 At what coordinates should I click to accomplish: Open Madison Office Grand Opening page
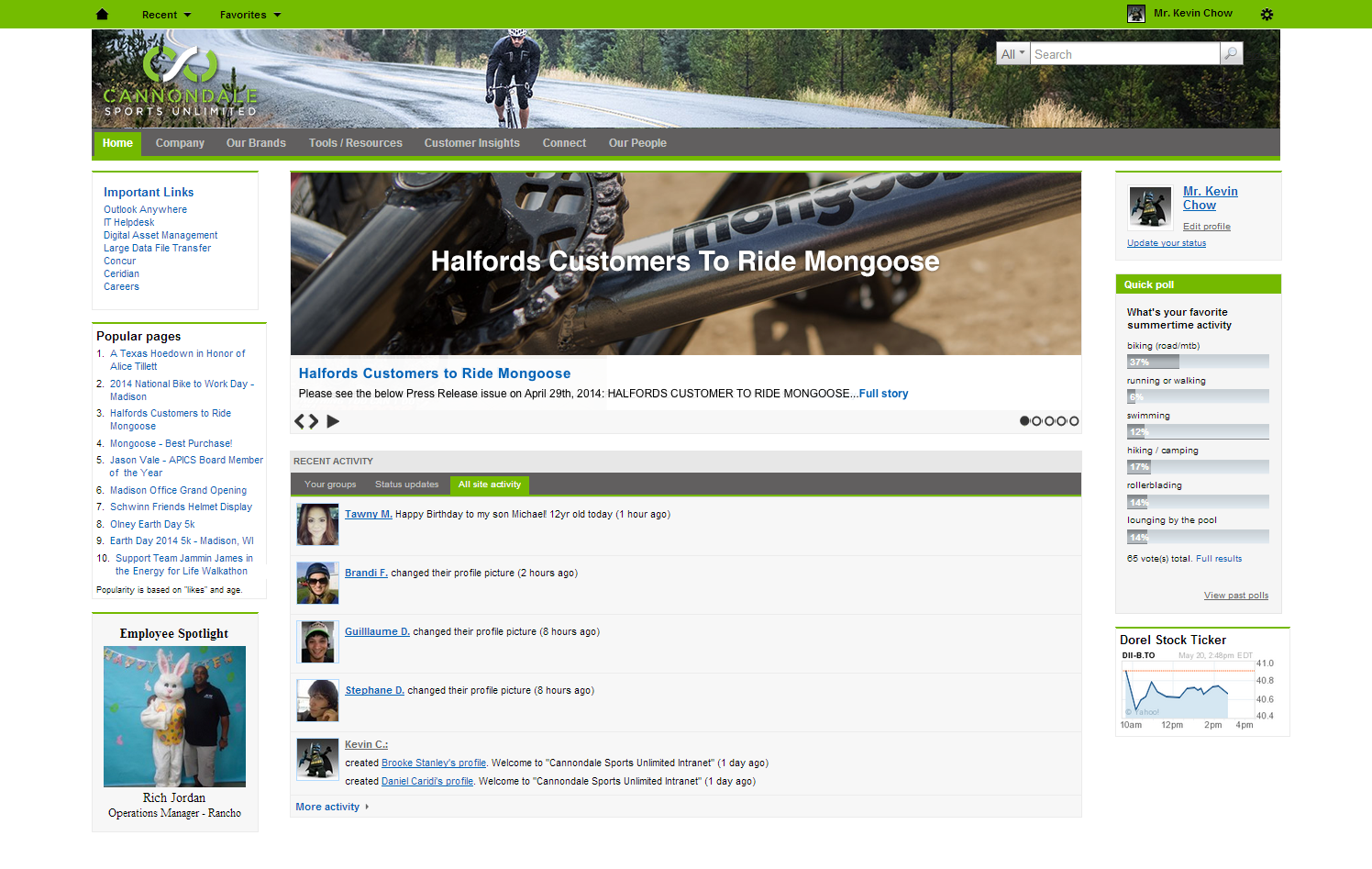coord(178,491)
